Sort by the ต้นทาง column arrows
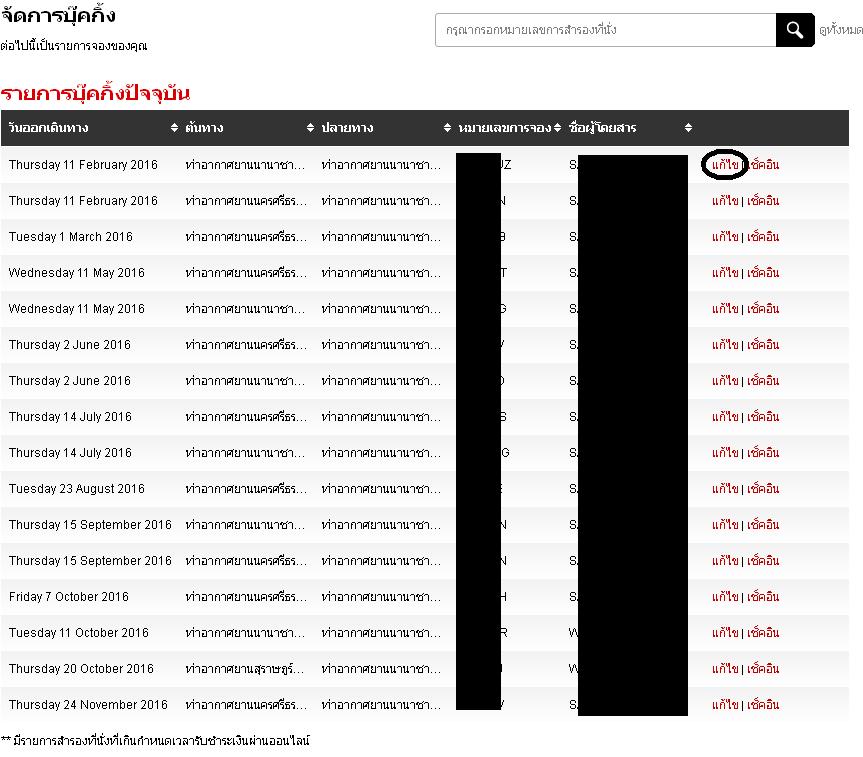Viewport: 863px width, 757px height. [x=310, y=128]
